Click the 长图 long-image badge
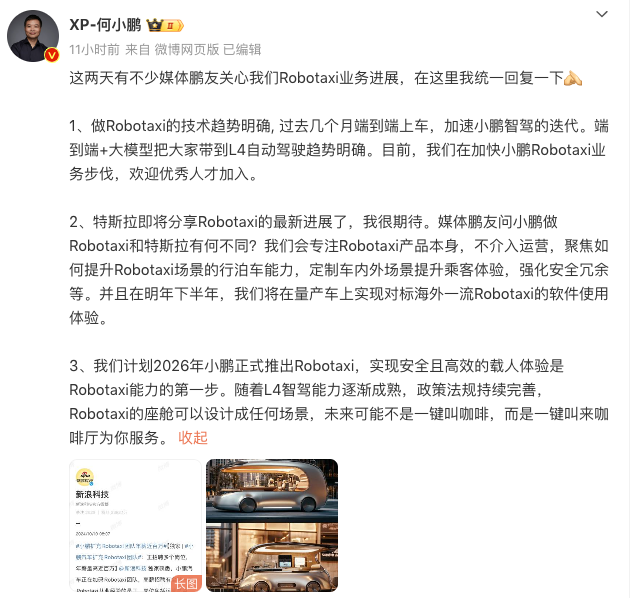Viewport: 630px width, 598px height. tap(186, 583)
